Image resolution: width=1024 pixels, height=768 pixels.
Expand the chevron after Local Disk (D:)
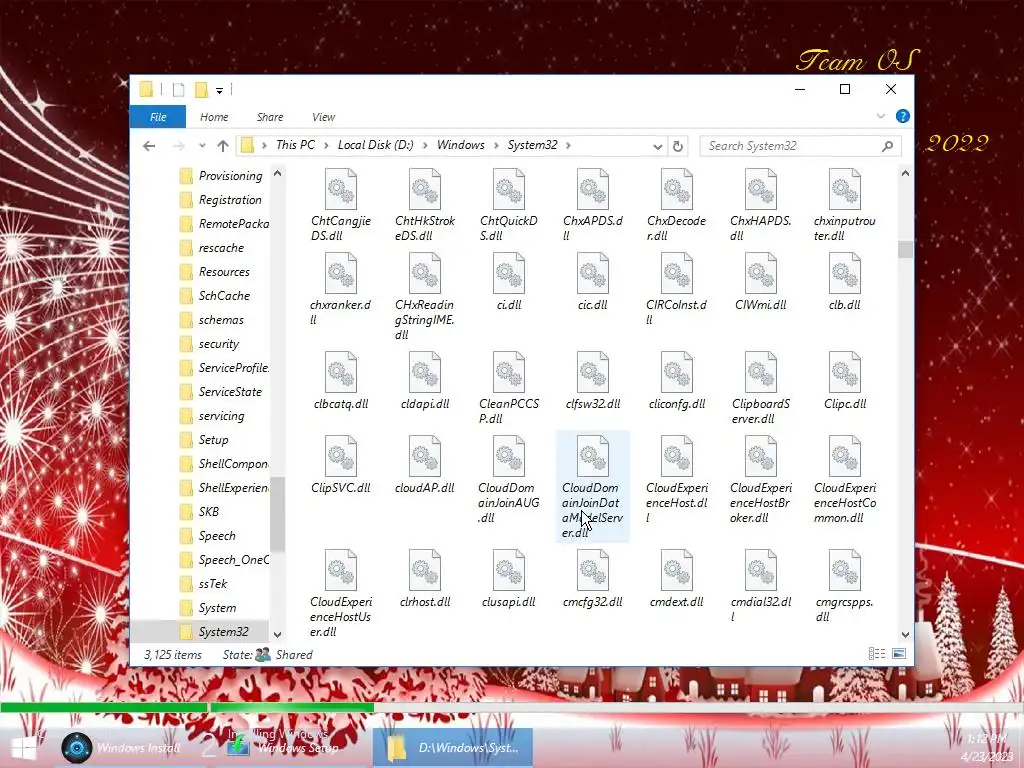[x=425, y=145]
